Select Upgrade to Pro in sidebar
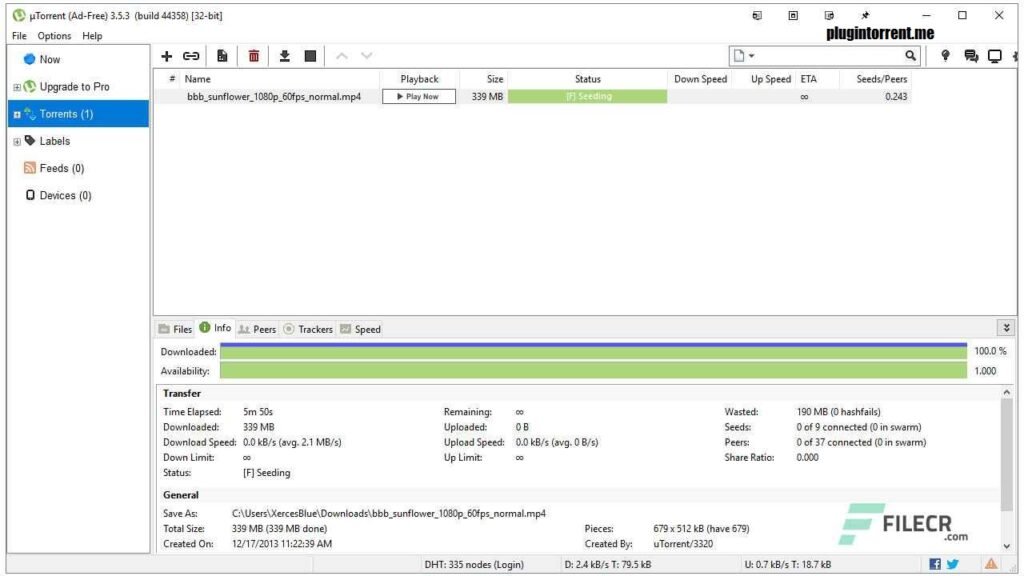Image resolution: width=1024 pixels, height=576 pixels. click(74, 87)
